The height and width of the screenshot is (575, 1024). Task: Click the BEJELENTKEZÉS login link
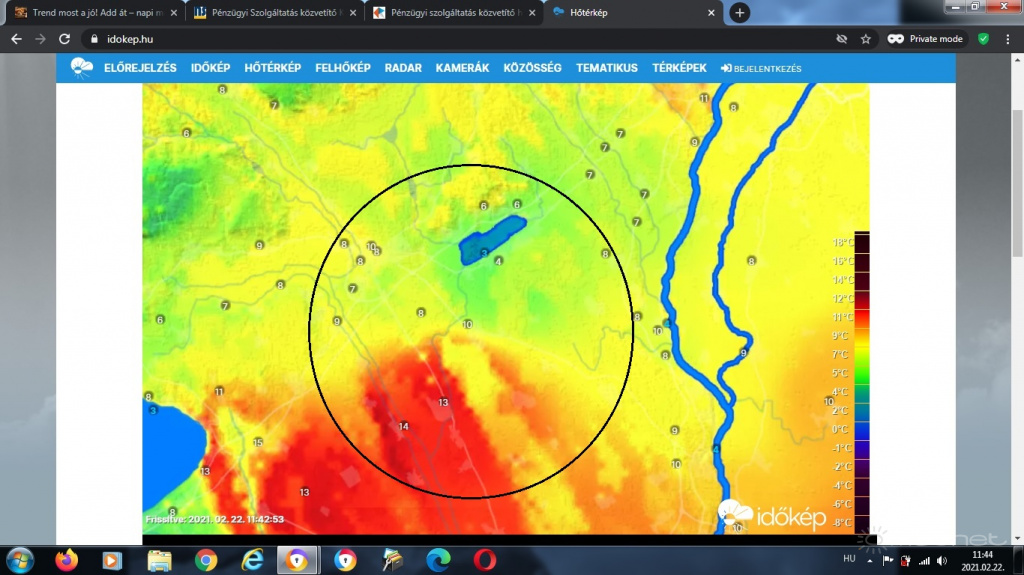click(761, 69)
